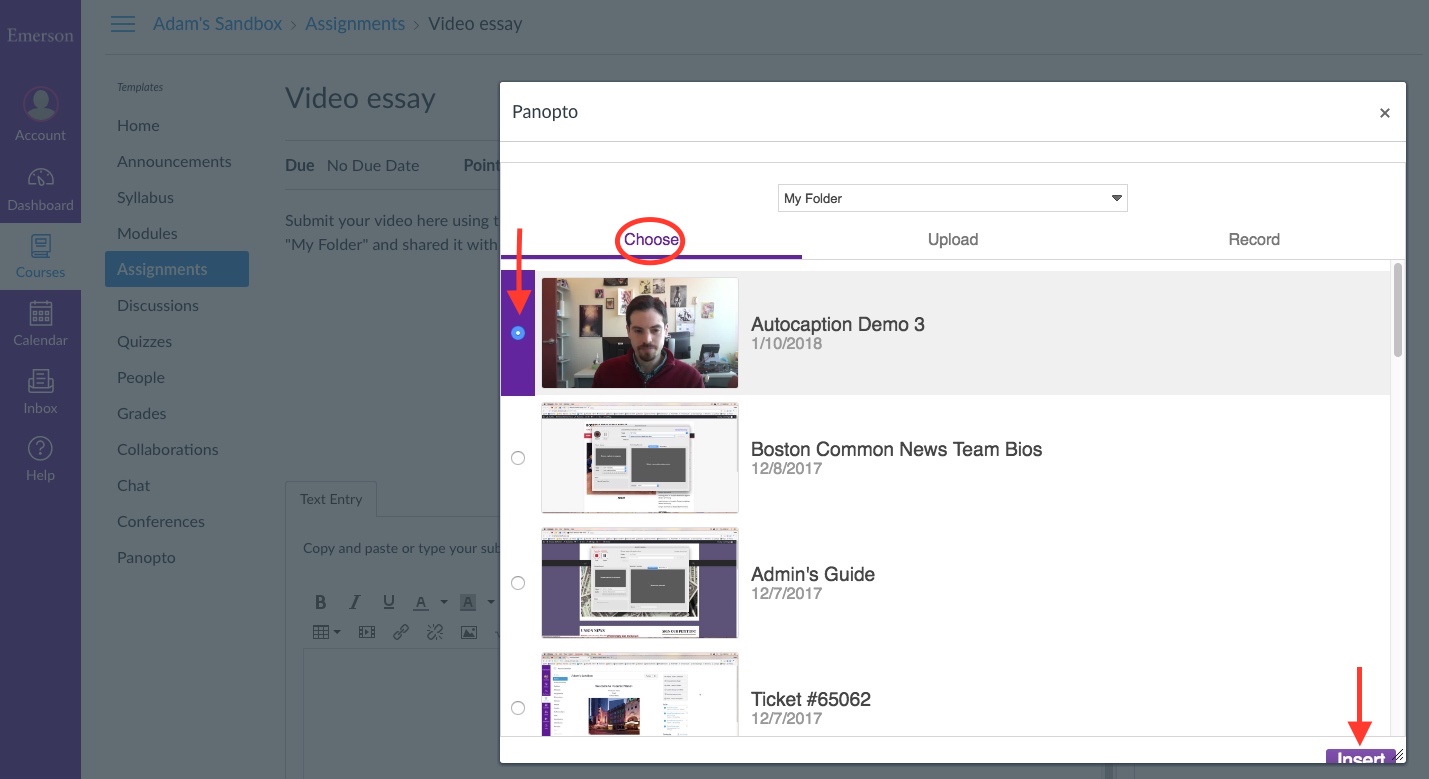Open the Account menu in global navigation
The width and height of the screenshot is (1429, 779).
(40, 115)
